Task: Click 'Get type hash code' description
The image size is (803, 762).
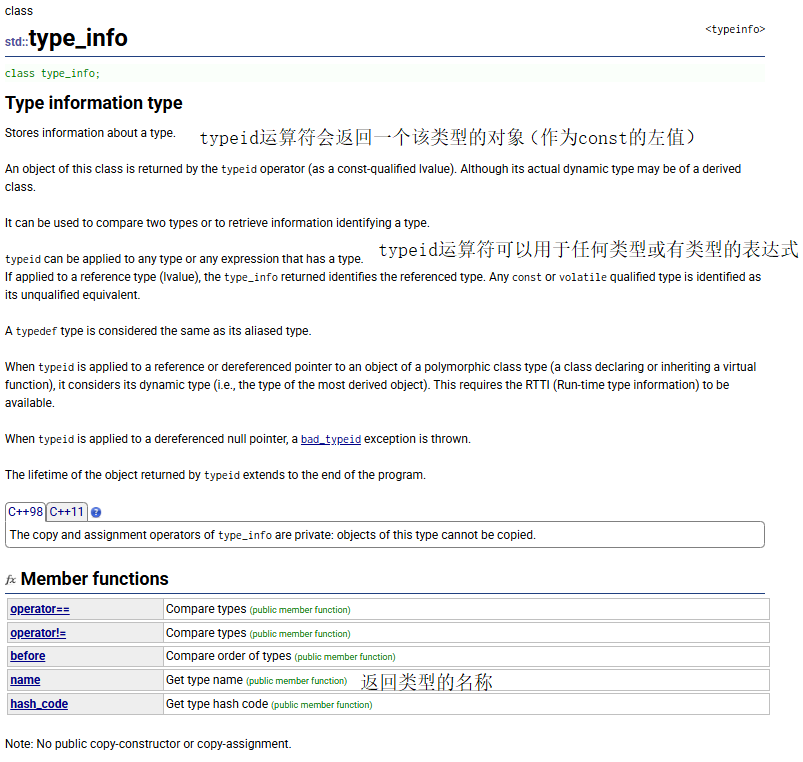Action: point(217,704)
